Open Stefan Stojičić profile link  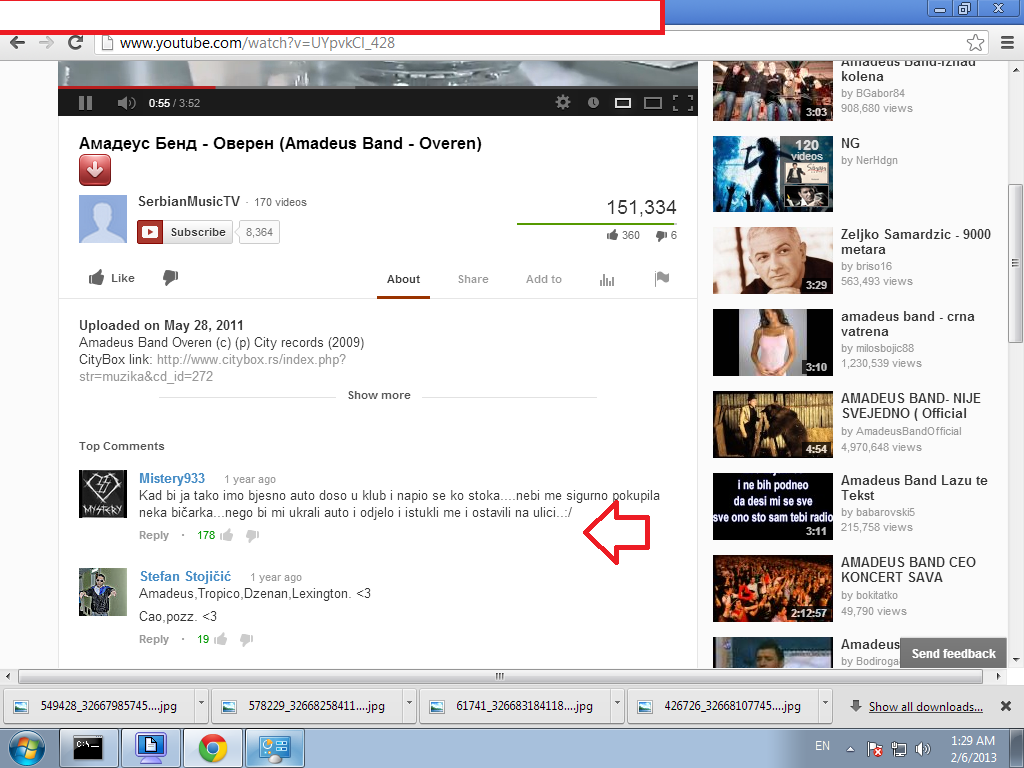[x=185, y=577]
